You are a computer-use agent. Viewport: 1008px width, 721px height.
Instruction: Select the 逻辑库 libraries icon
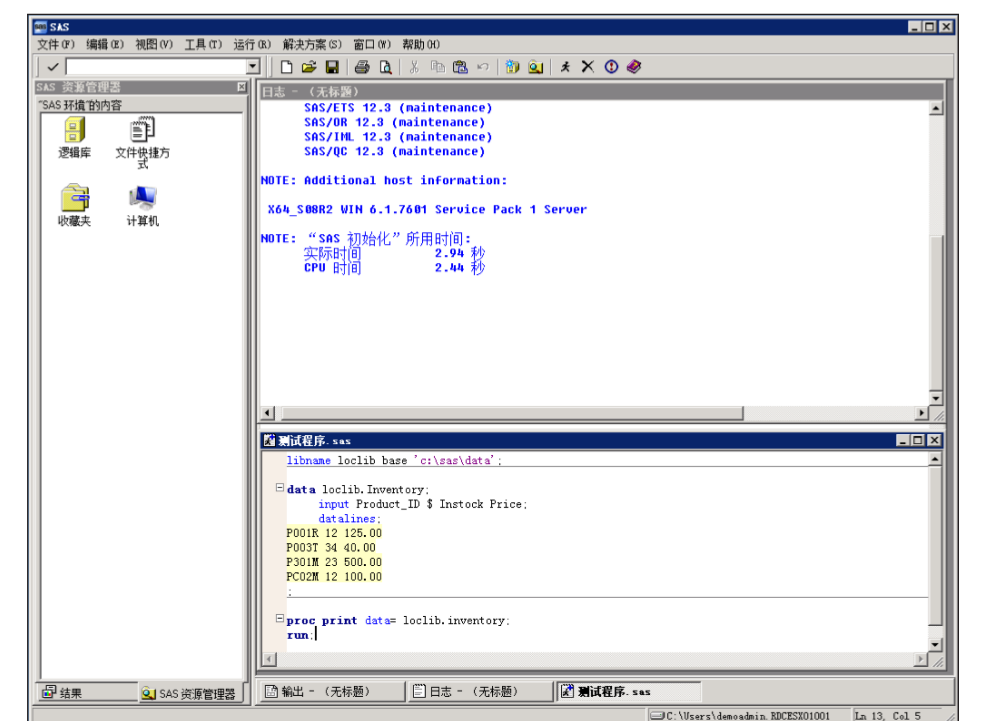pos(75,138)
